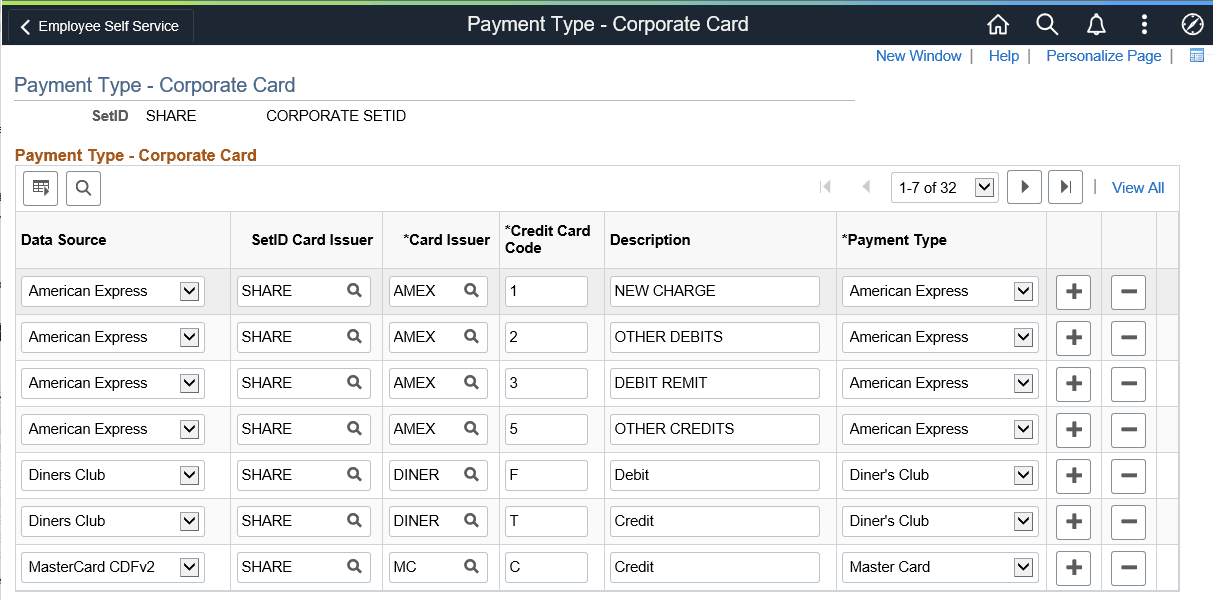Open the Card Issuer lookup for AMEX row 1
This screenshot has height=600, width=1213.
tap(470, 291)
